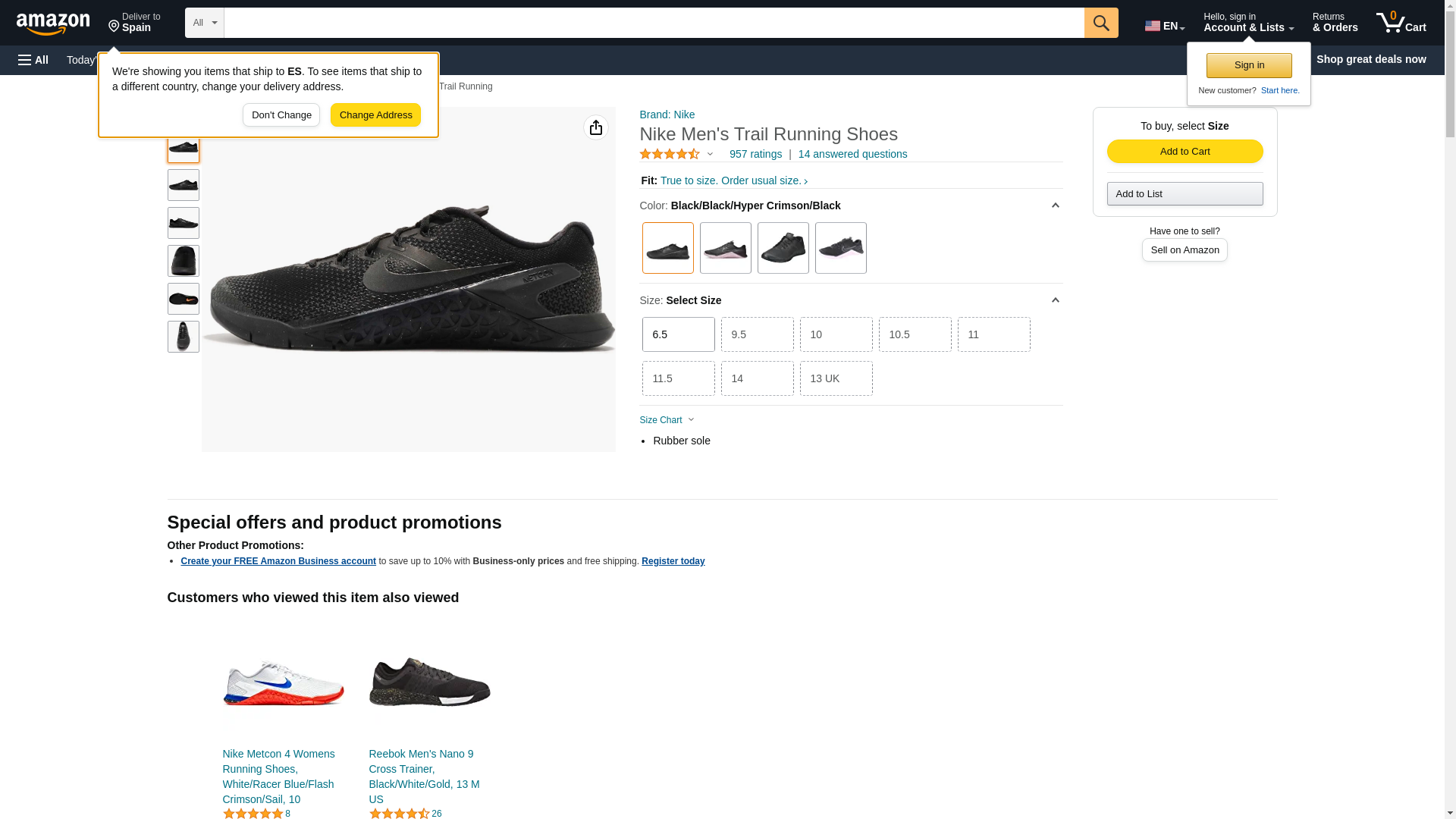The width and height of the screenshot is (1456, 819).
Task: Click the star rating icons
Action: [670, 155]
